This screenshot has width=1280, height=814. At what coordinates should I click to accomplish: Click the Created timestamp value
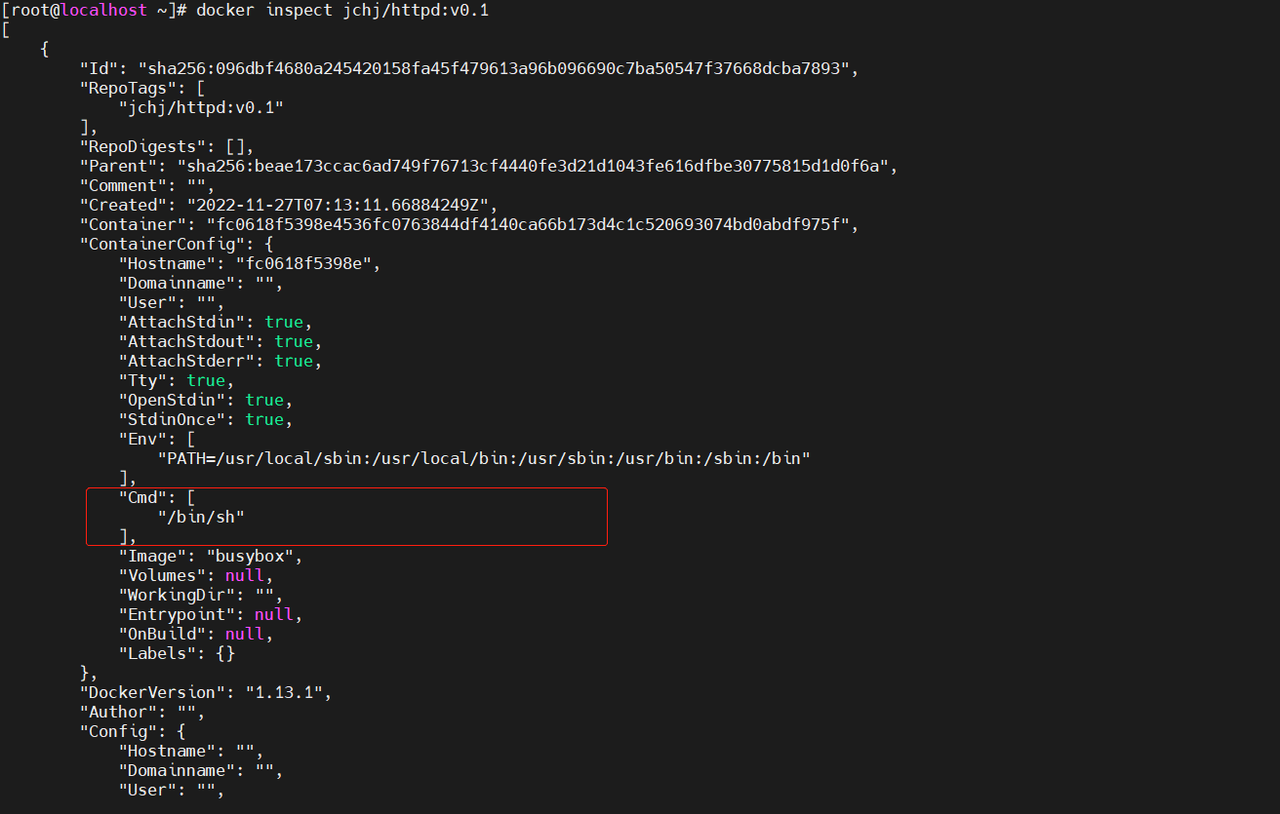click(x=342, y=205)
